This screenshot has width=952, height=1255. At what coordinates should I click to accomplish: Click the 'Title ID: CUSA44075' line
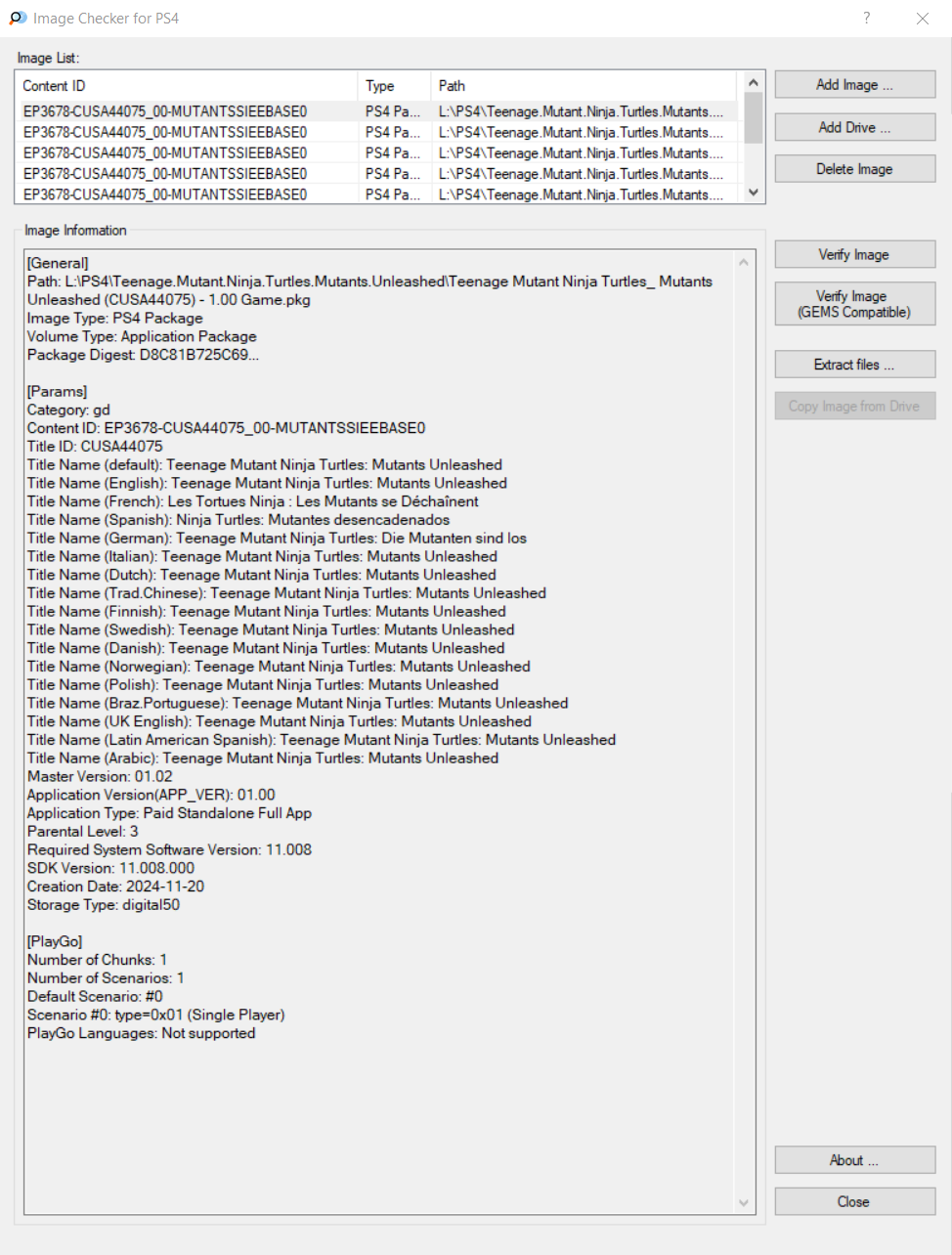click(x=95, y=447)
